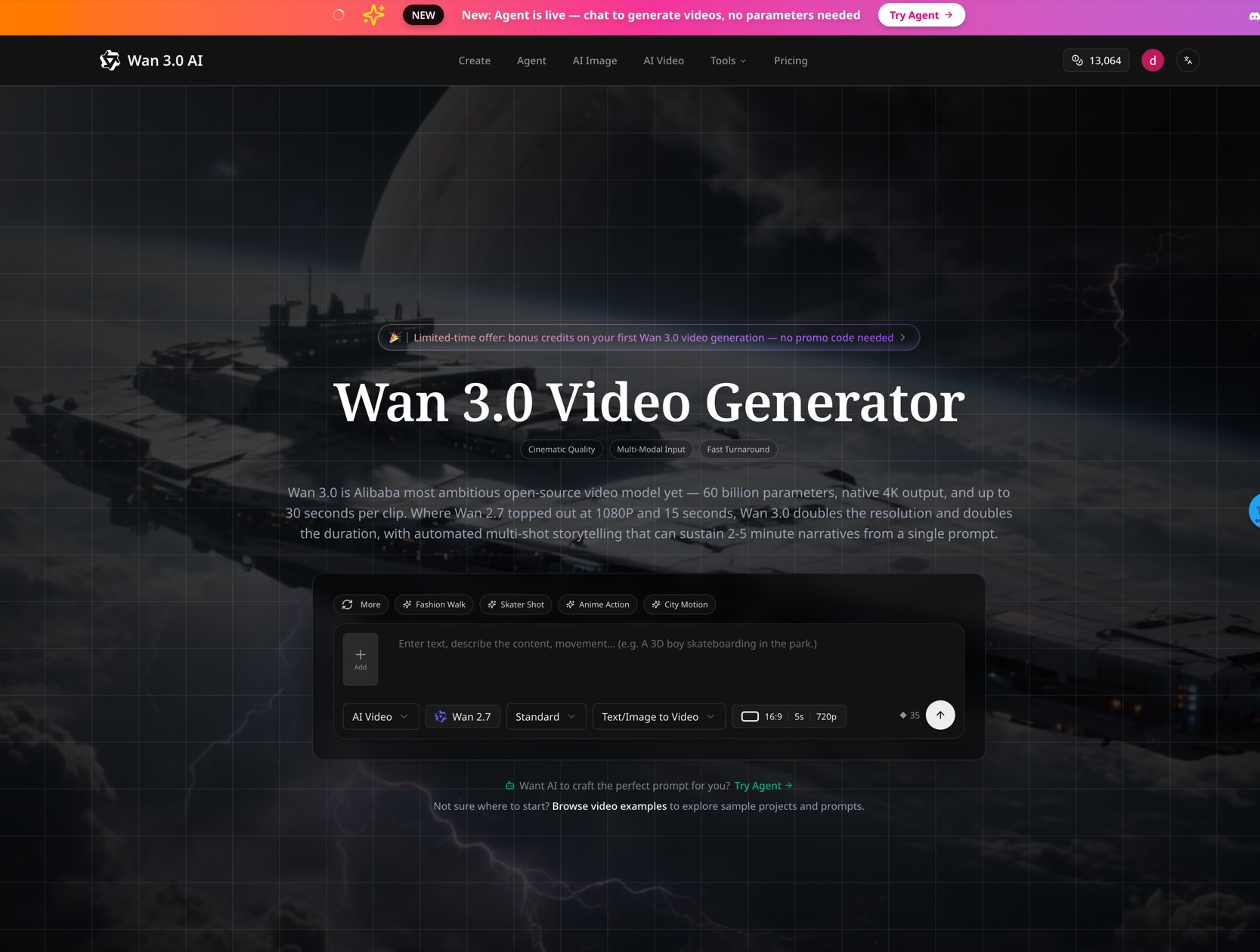This screenshot has width=1260, height=952.
Task: Follow the green Try Agent link
Action: (x=763, y=786)
